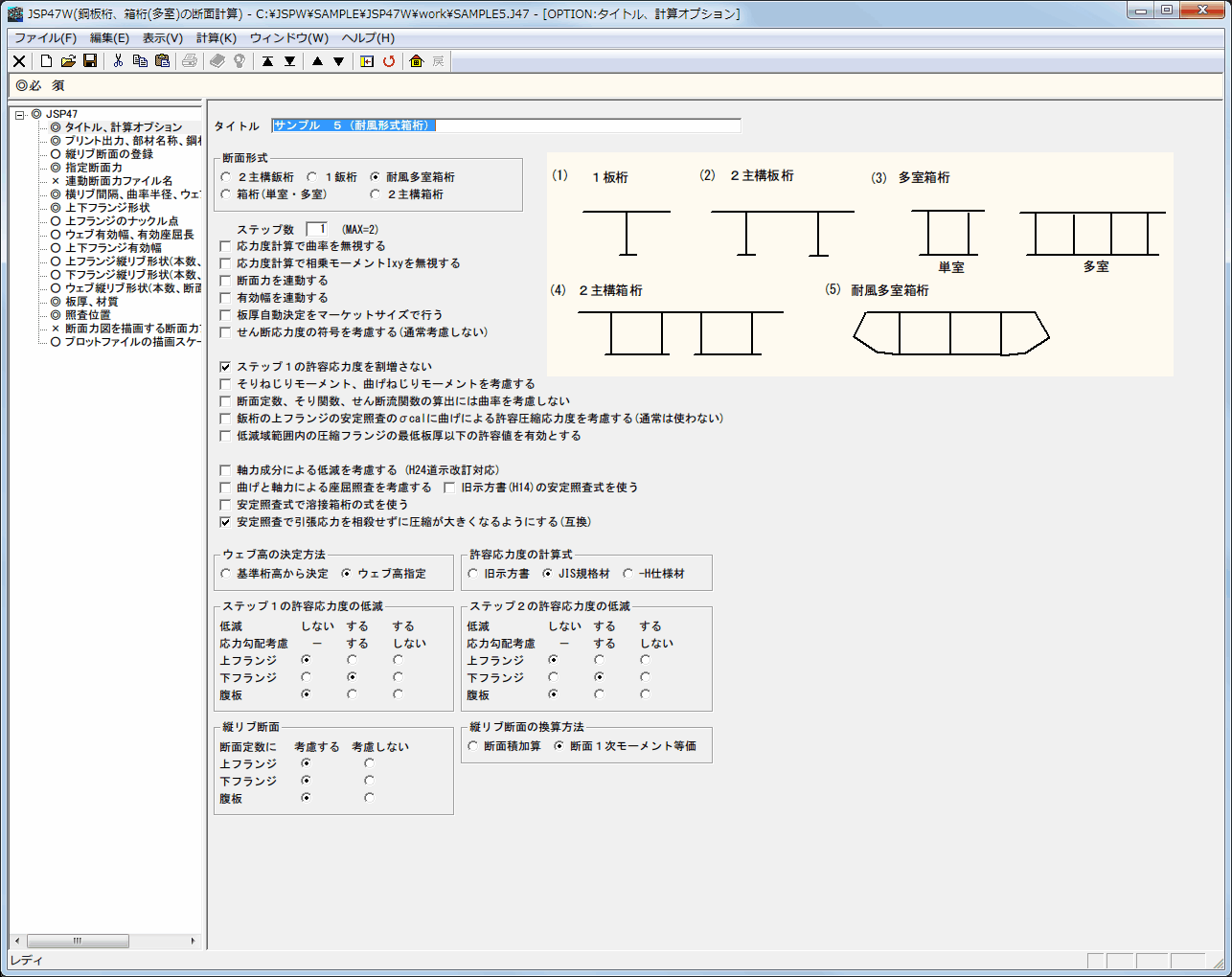Jump to first item with barred up-arrow
This screenshot has width=1232, height=977.
(x=267, y=61)
